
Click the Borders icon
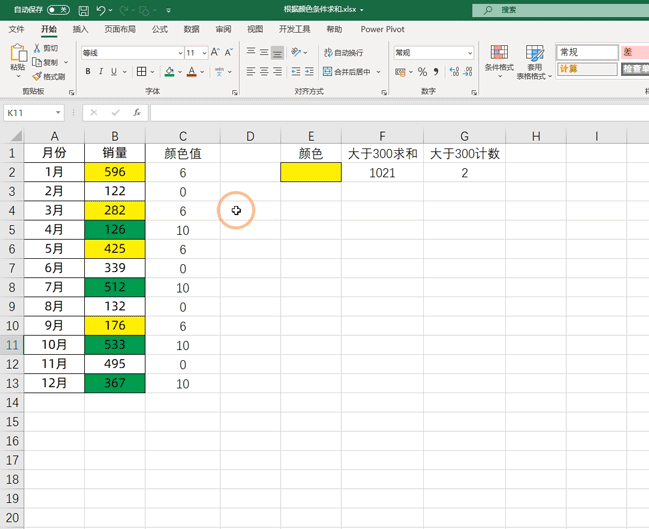(x=142, y=71)
